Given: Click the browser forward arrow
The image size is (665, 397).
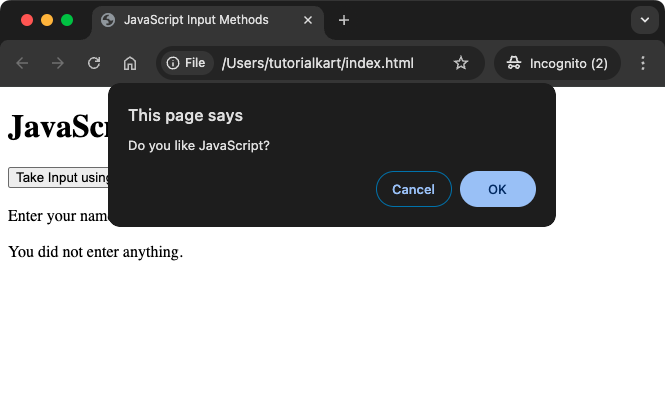Looking at the screenshot, I should (x=58, y=63).
